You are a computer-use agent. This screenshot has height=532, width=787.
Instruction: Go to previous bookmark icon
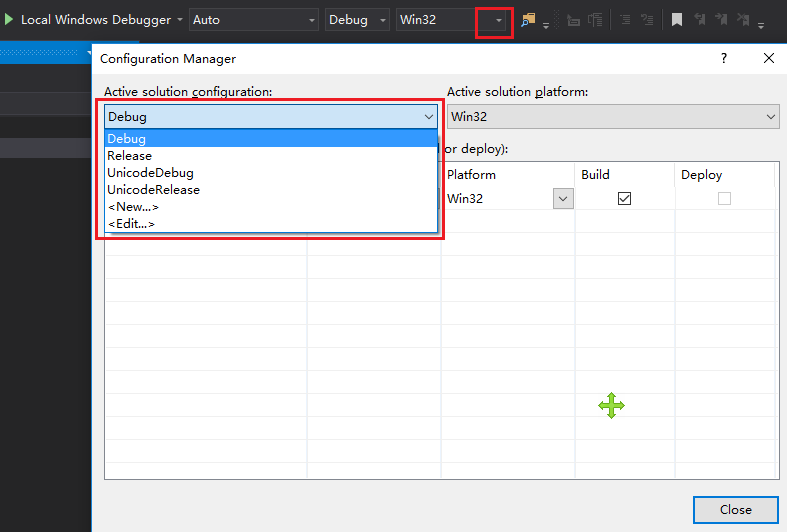pyautogui.click(x=700, y=20)
